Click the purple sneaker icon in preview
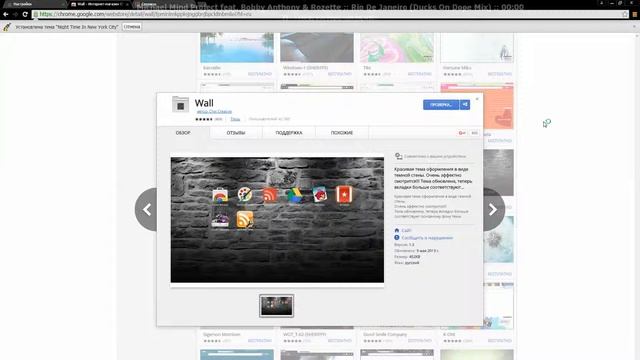Viewport: 640px width, 360px height. pos(220,220)
